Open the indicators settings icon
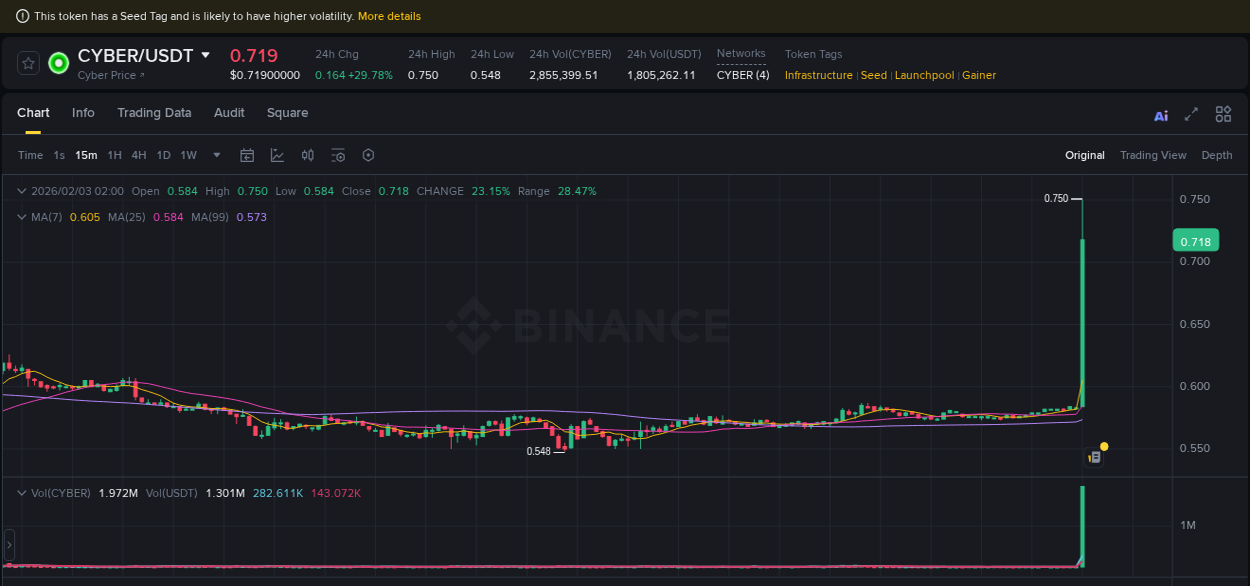The image size is (1250, 586). point(337,155)
